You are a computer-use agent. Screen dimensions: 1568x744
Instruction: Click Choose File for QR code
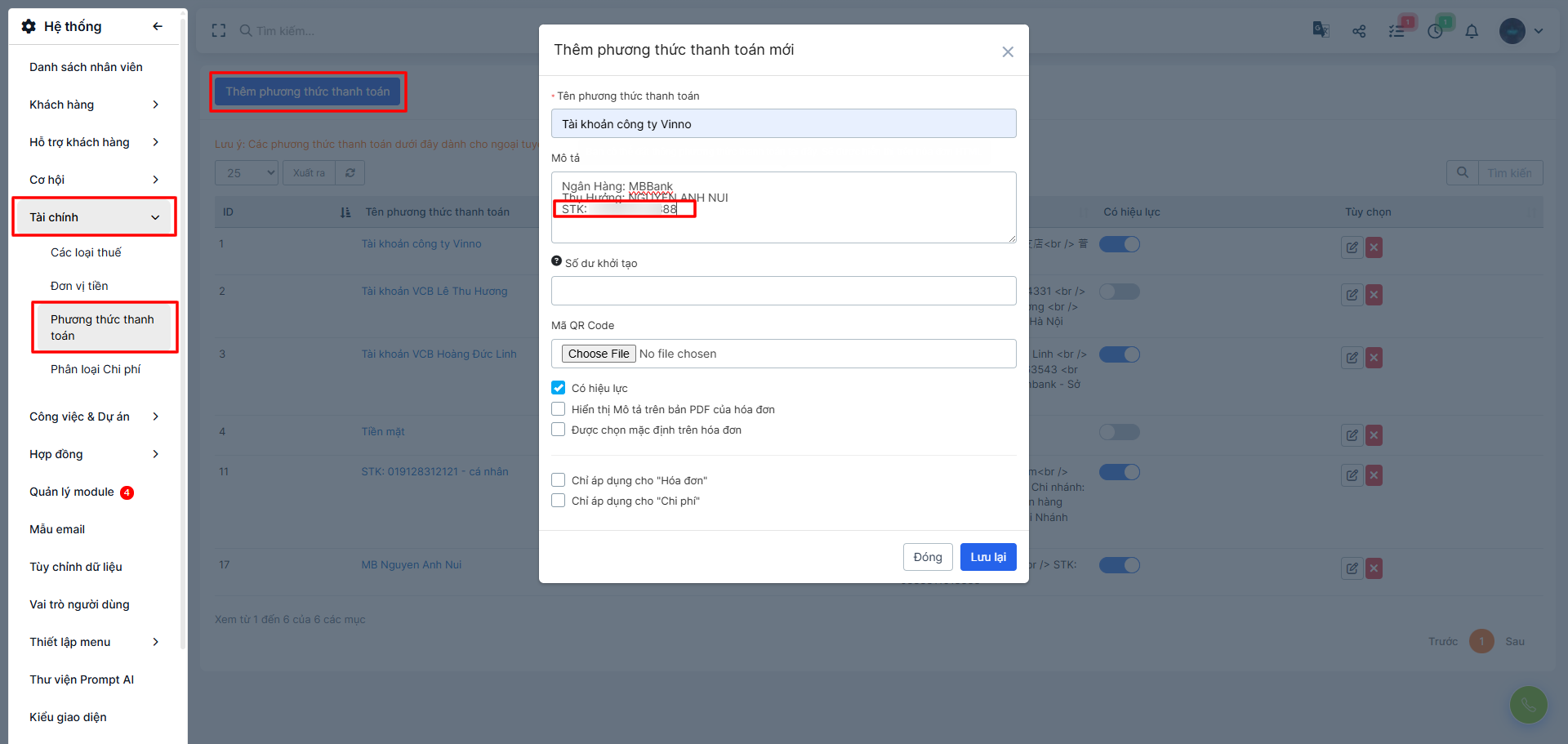pos(599,354)
